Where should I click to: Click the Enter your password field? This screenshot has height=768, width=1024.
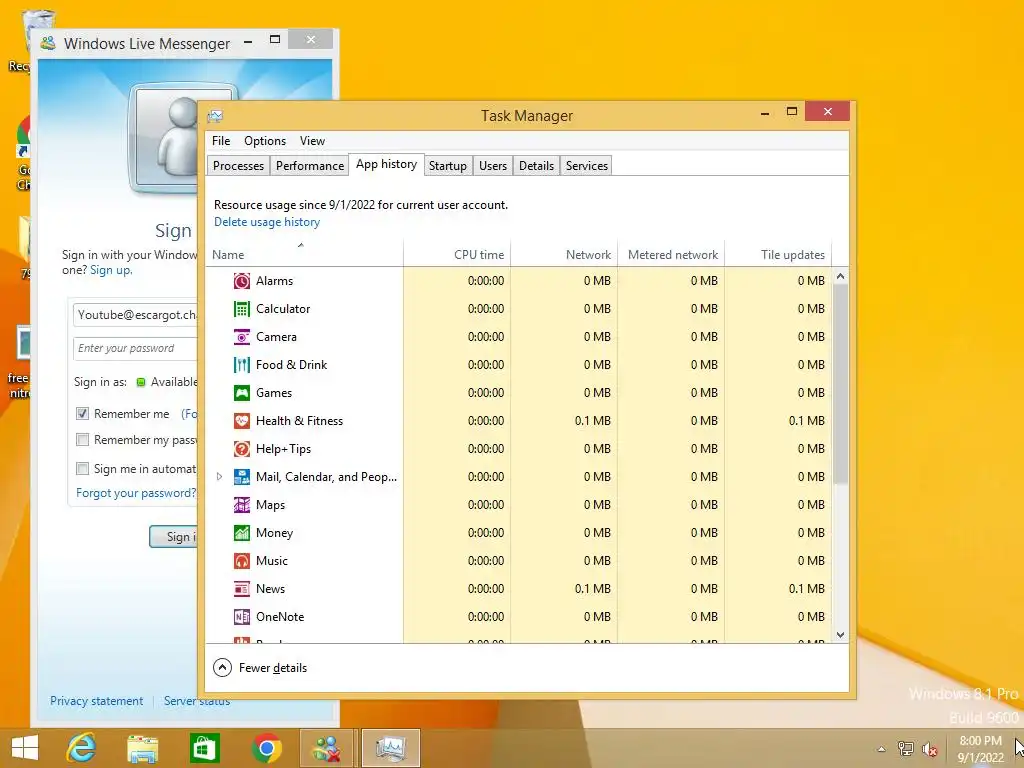click(136, 348)
